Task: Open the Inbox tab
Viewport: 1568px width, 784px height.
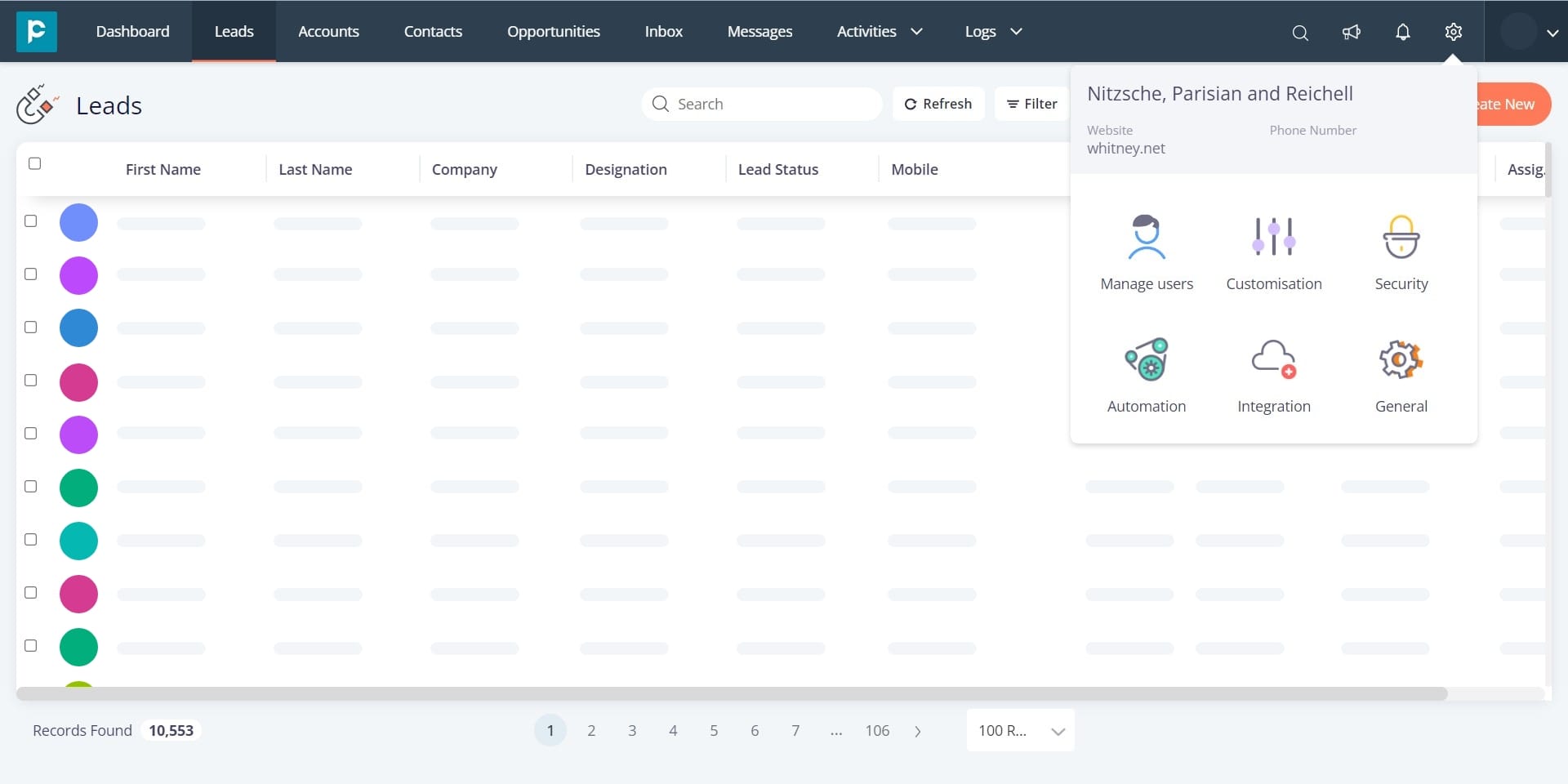Action: click(x=663, y=31)
